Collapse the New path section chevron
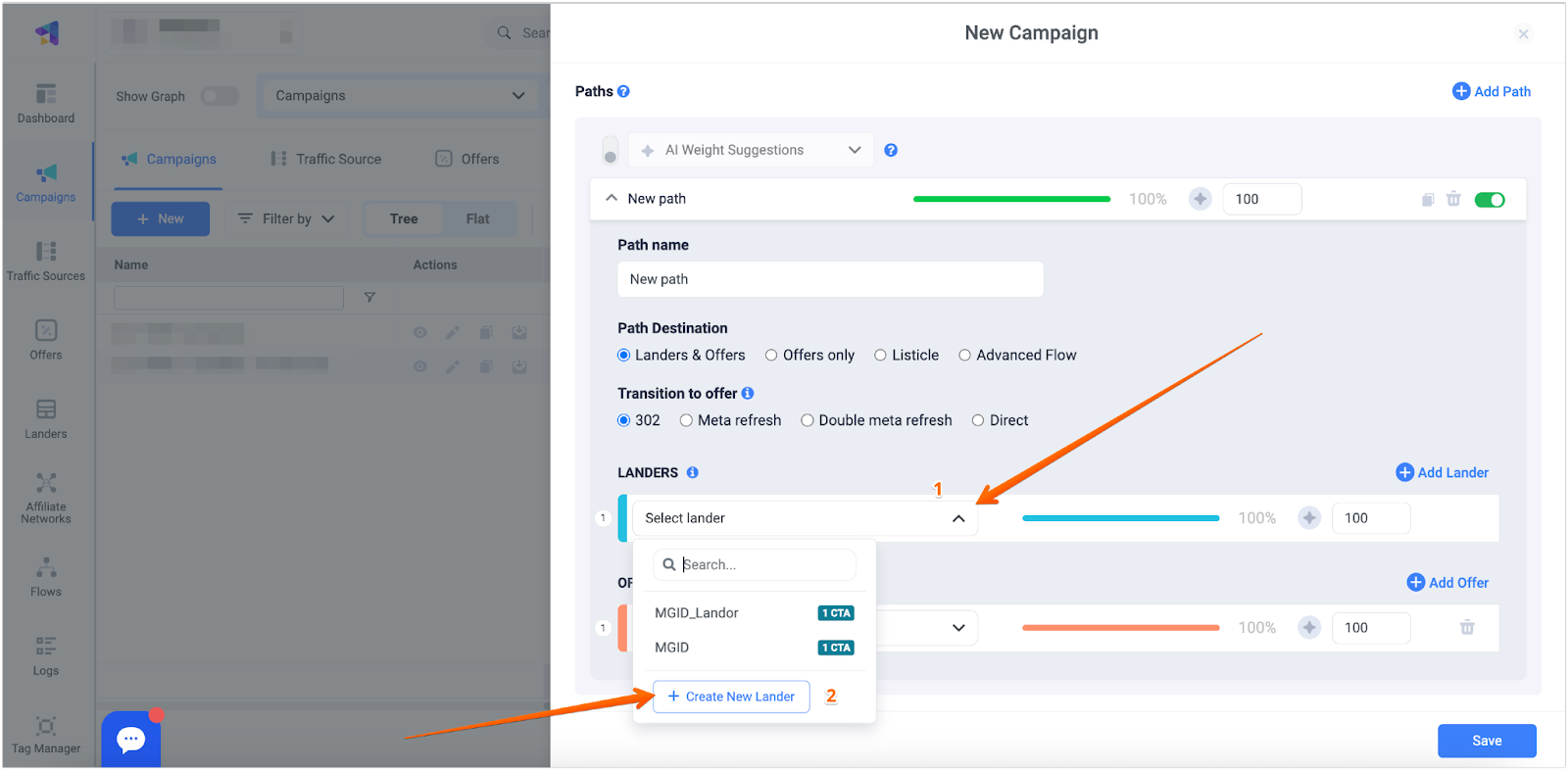 click(x=612, y=198)
